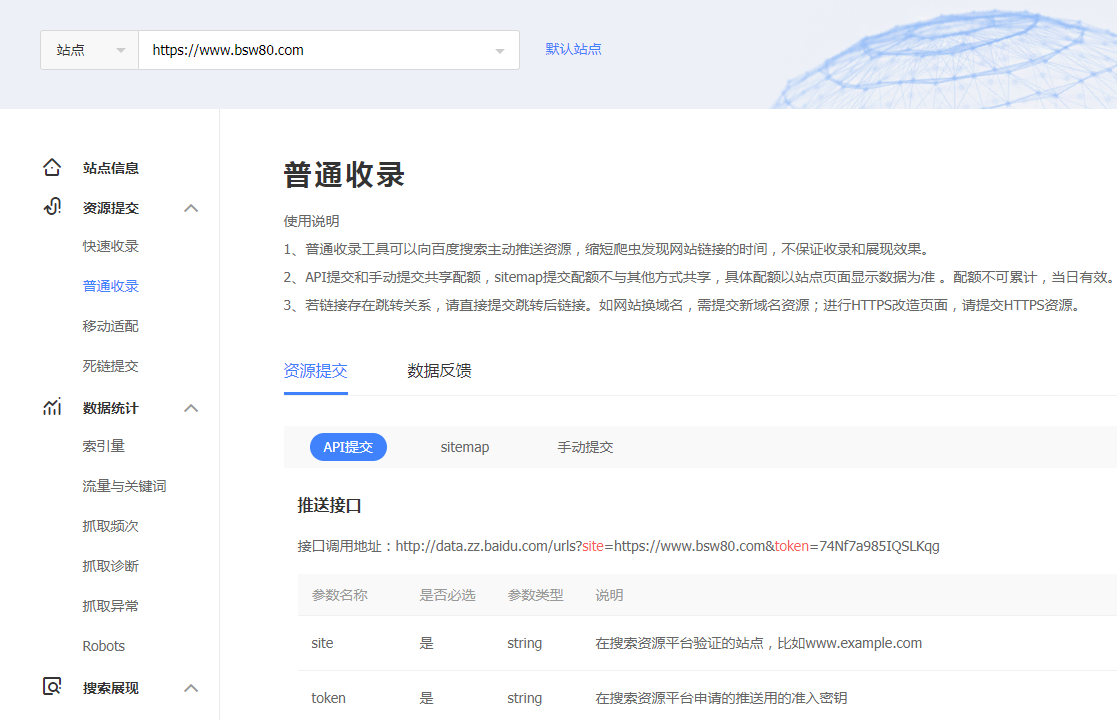Collapse the 搜索展现 section chevron
This screenshot has width=1117, height=720.
coord(191,688)
